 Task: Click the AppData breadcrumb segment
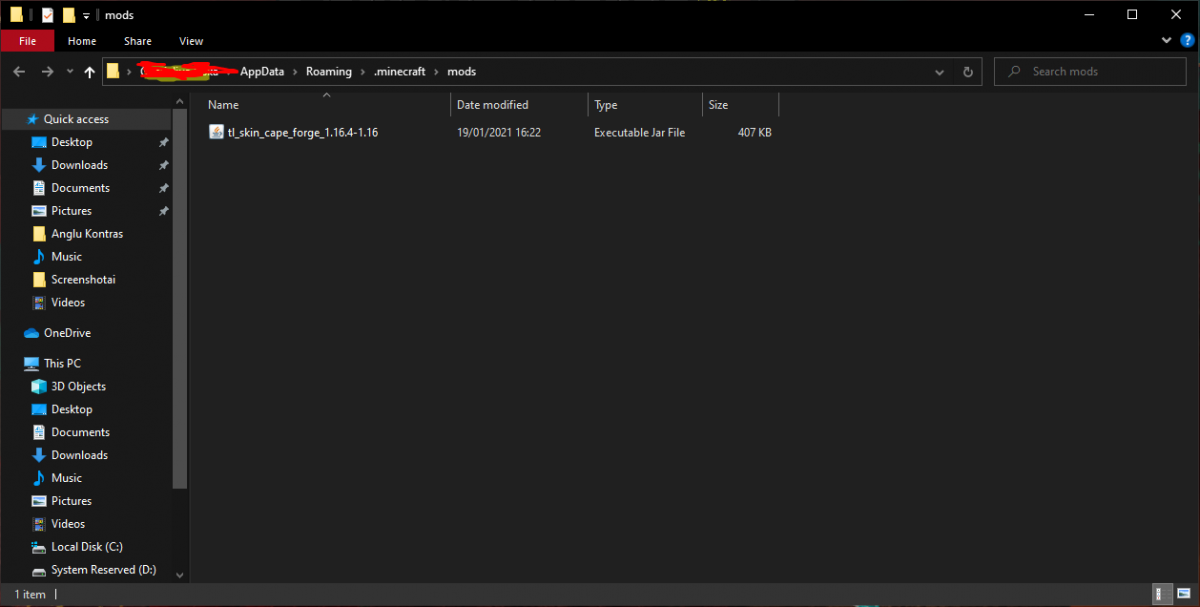point(262,72)
